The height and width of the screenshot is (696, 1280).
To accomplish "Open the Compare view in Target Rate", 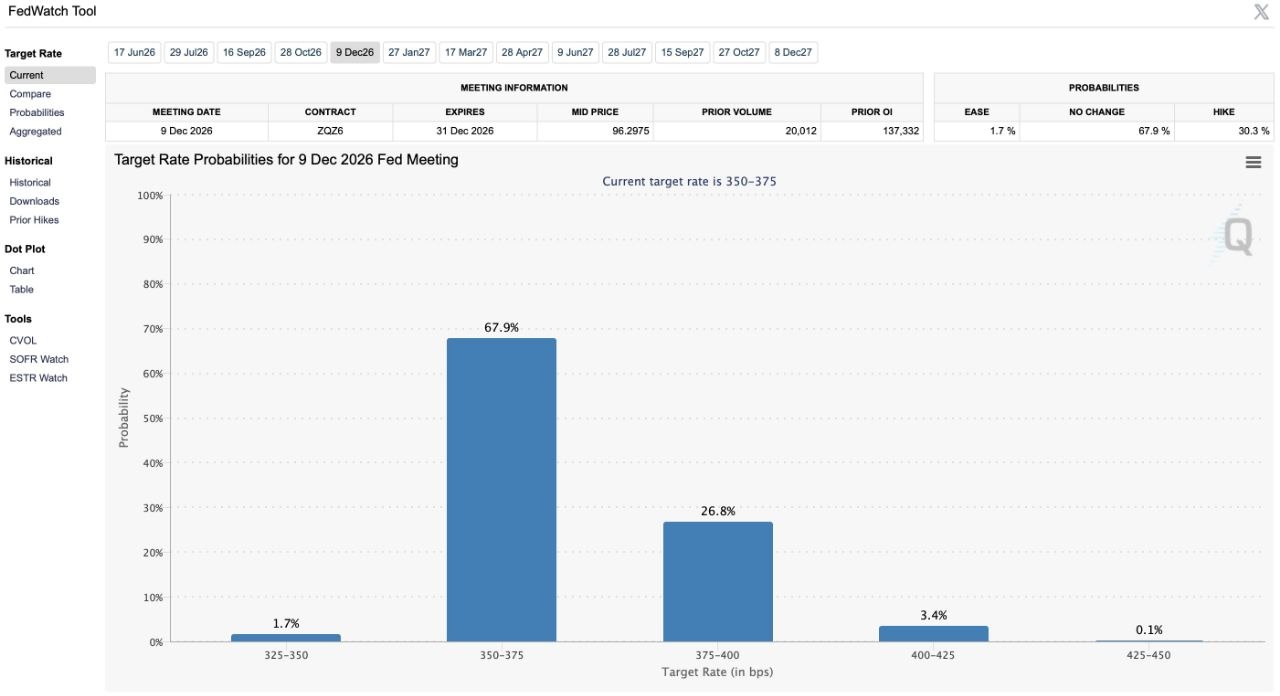I will pyautogui.click(x=30, y=94).
